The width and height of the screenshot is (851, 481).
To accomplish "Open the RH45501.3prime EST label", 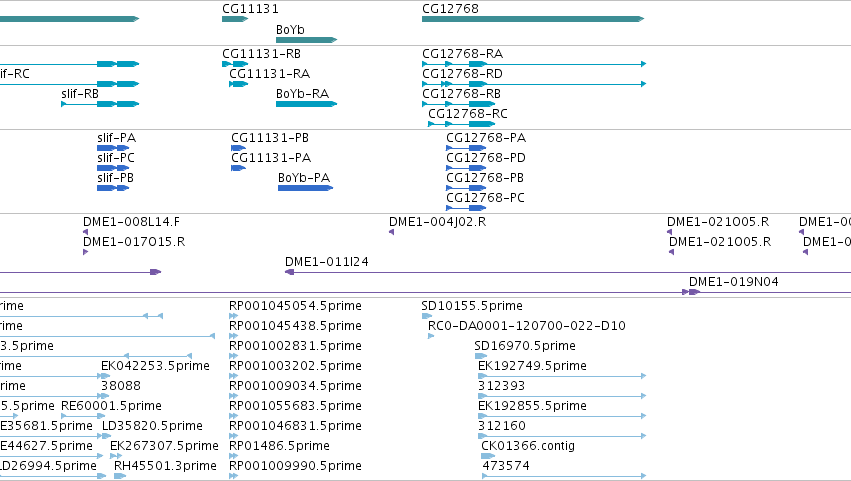I will point(165,467).
